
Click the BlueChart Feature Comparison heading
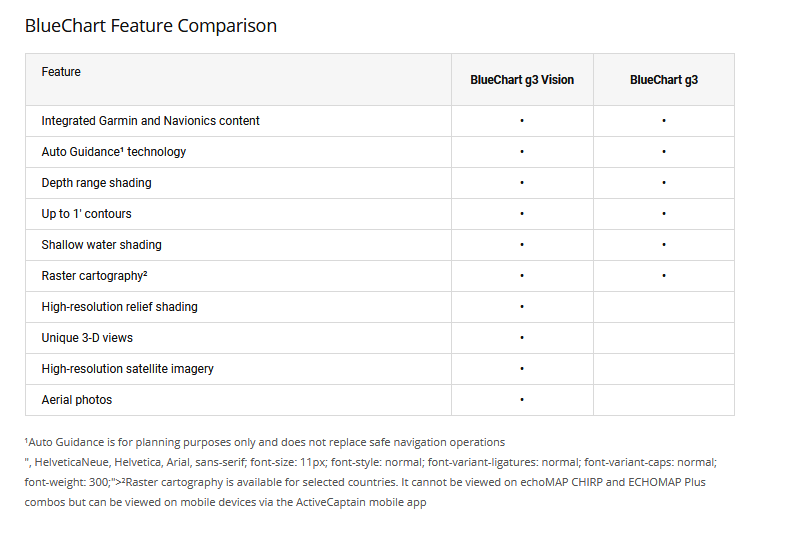[x=151, y=26]
